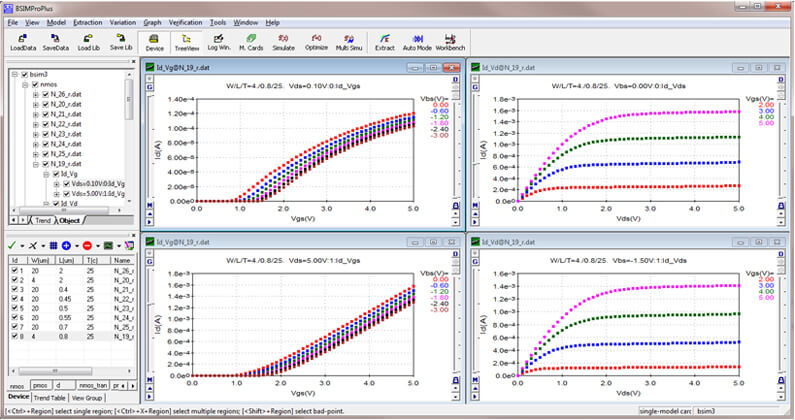The height and width of the screenshot is (420, 795).
Task: Run Simulate from the toolbar
Action: 283,42
